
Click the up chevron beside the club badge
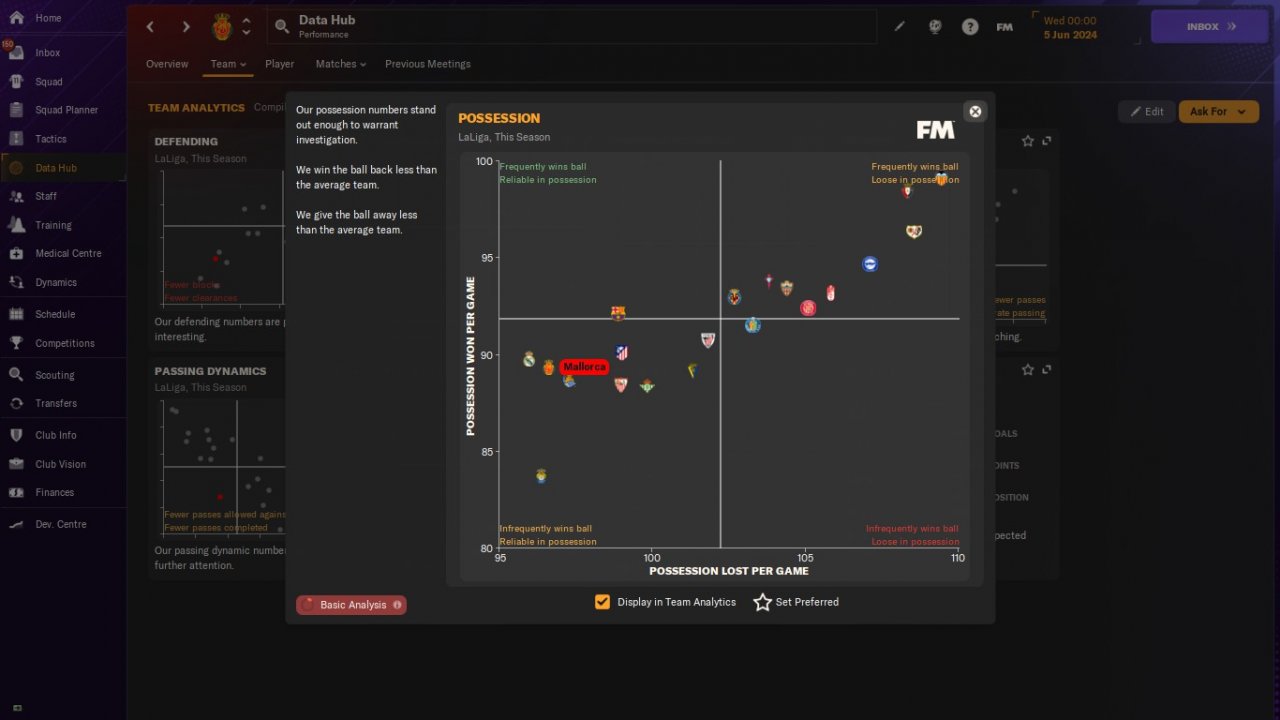click(x=246, y=20)
